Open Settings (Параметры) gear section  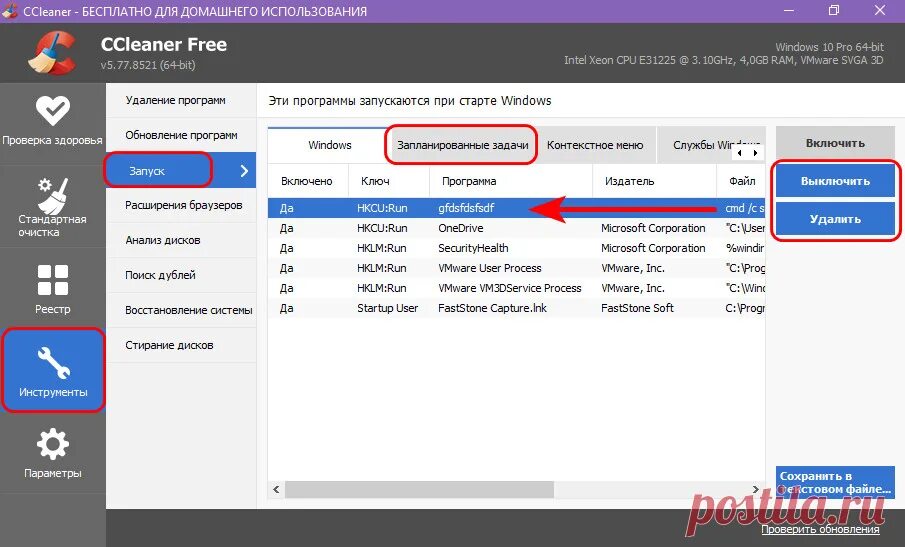(x=53, y=453)
